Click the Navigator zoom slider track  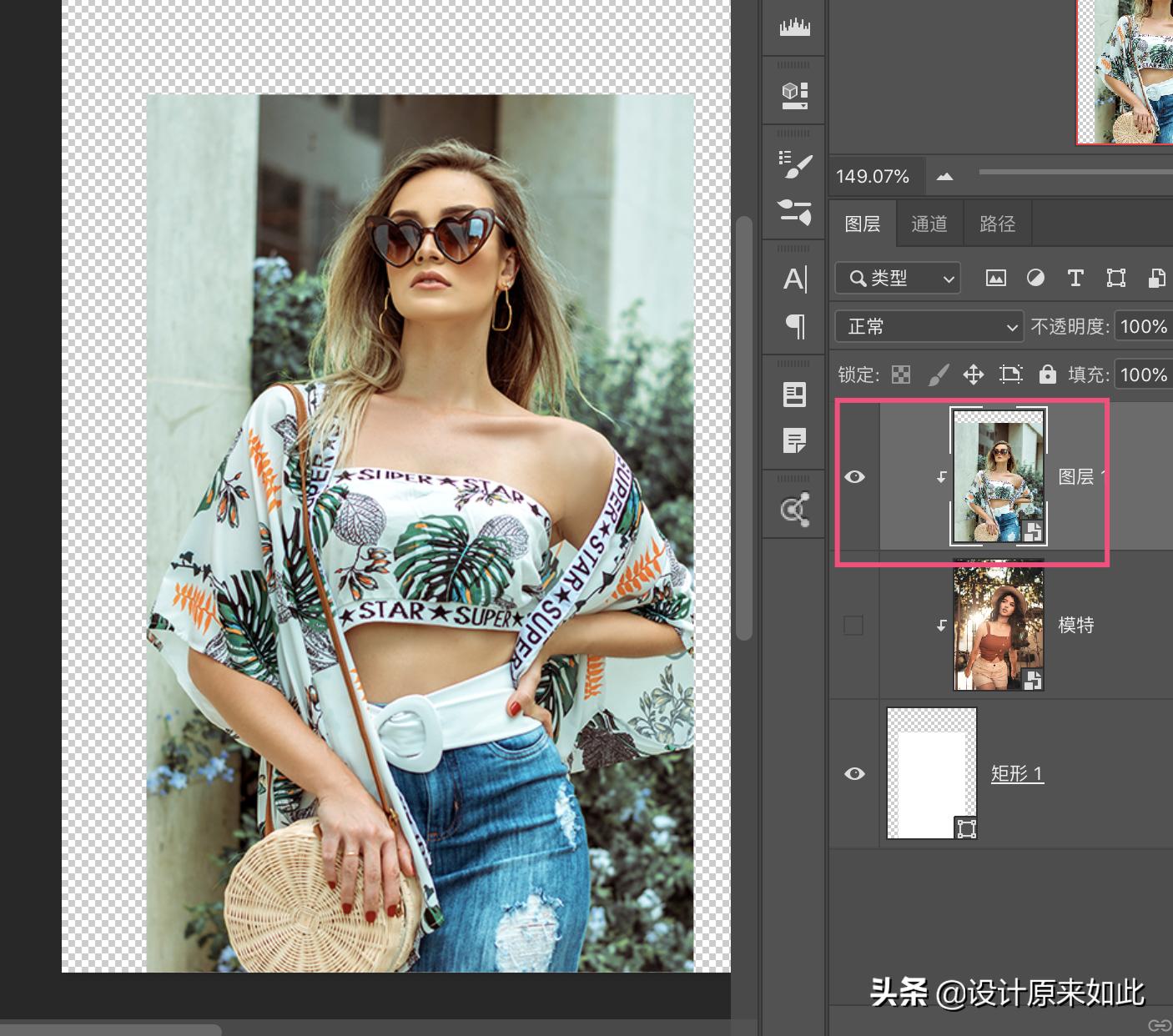pos(1075,172)
